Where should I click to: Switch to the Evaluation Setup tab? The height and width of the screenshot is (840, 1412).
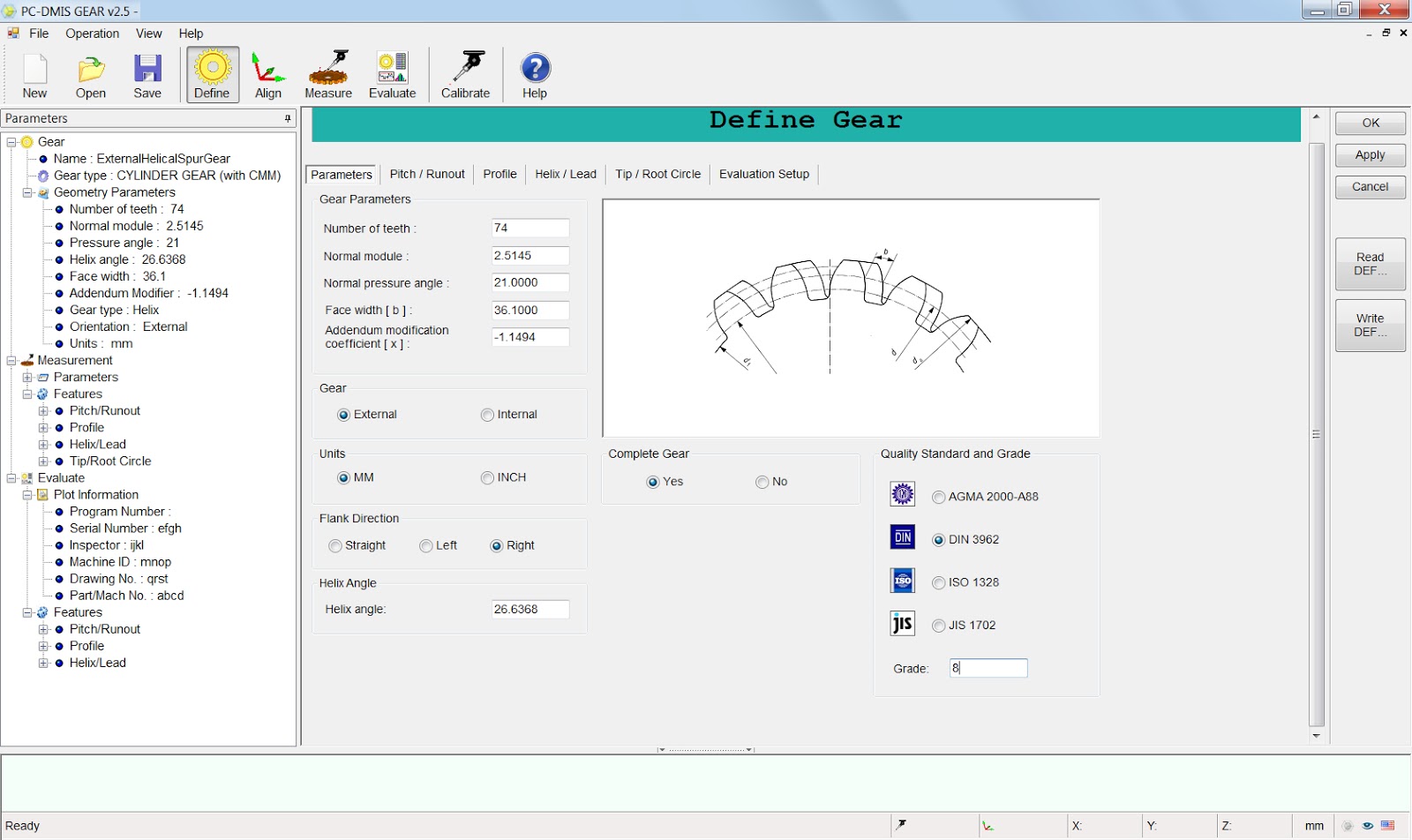click(x=764, y=174)
